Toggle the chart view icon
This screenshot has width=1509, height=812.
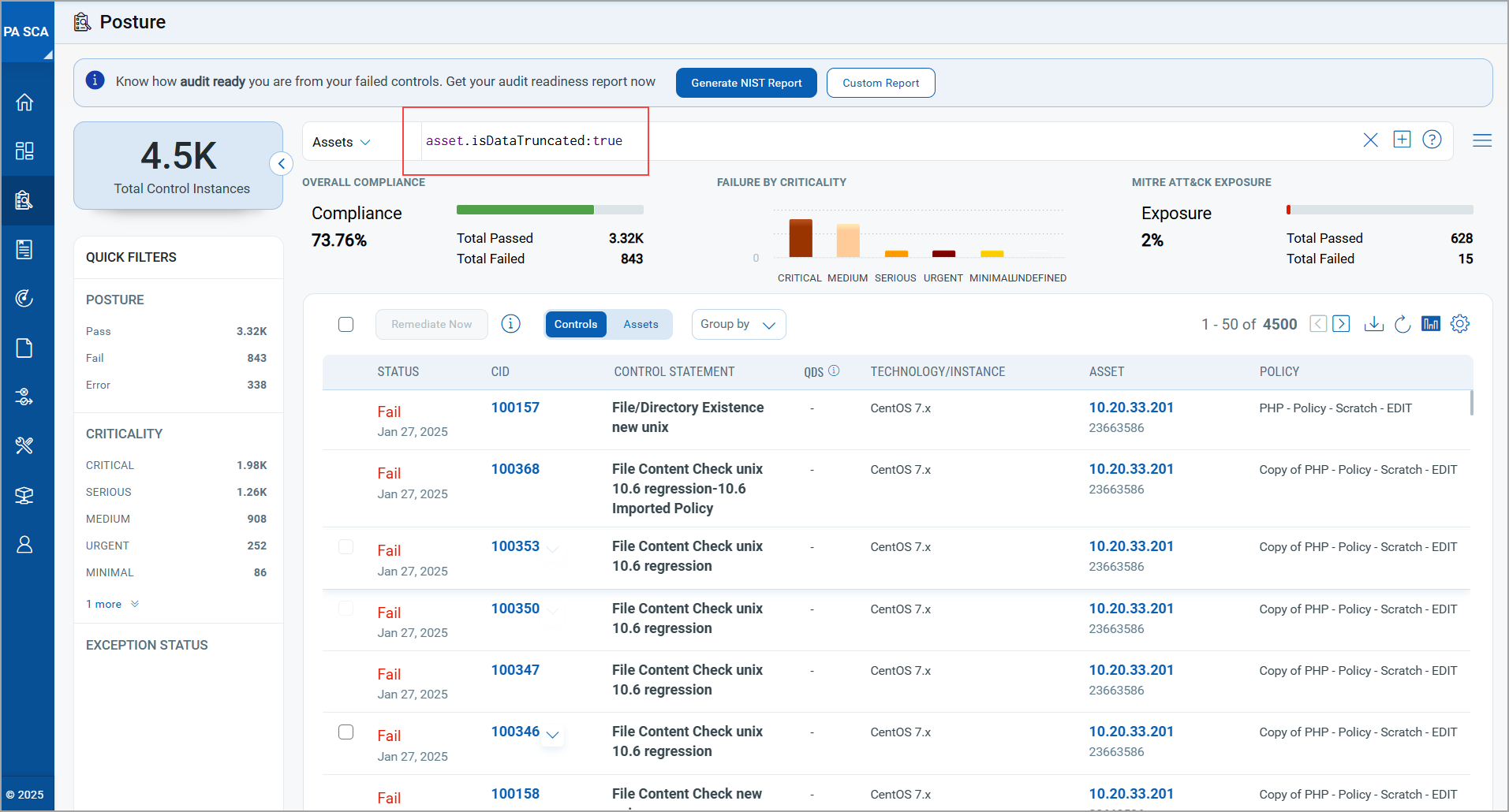[1431, 324]
